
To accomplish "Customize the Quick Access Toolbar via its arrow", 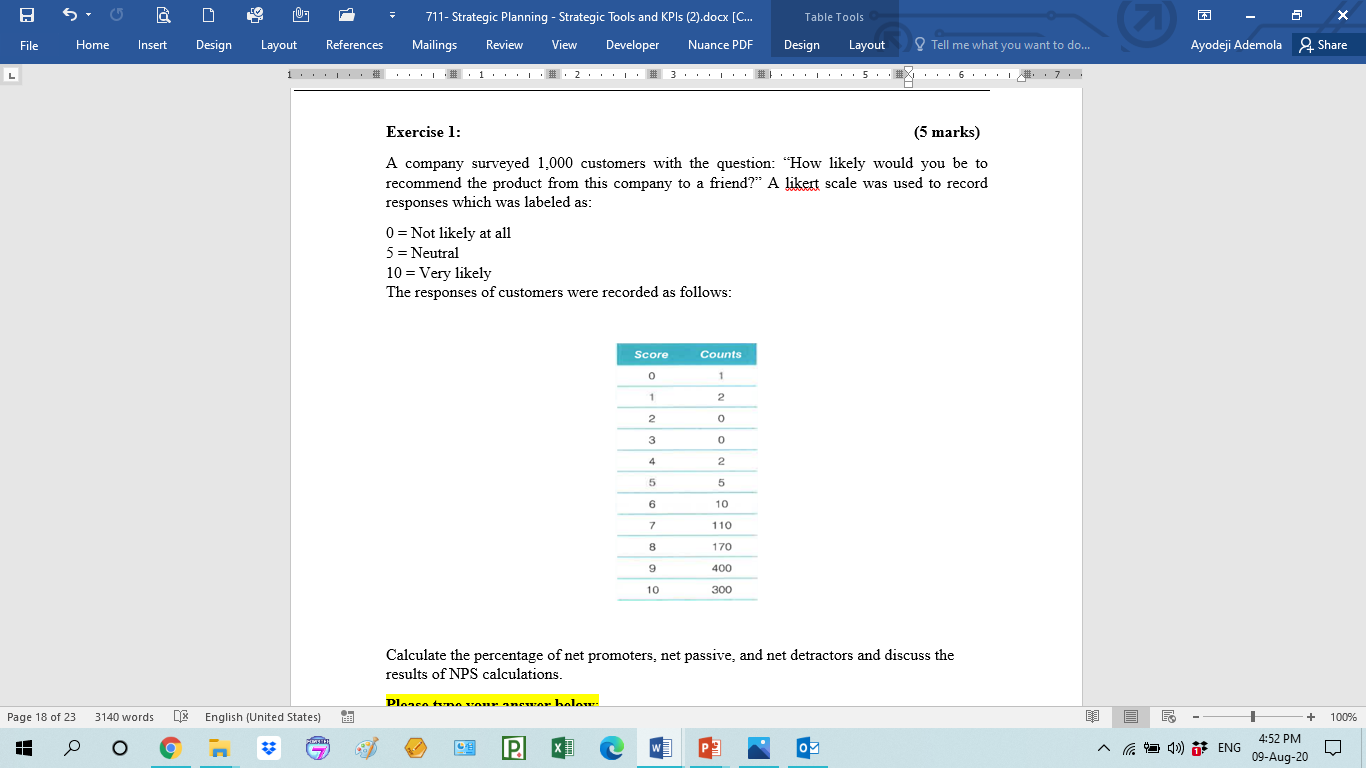I will point(393,17).
